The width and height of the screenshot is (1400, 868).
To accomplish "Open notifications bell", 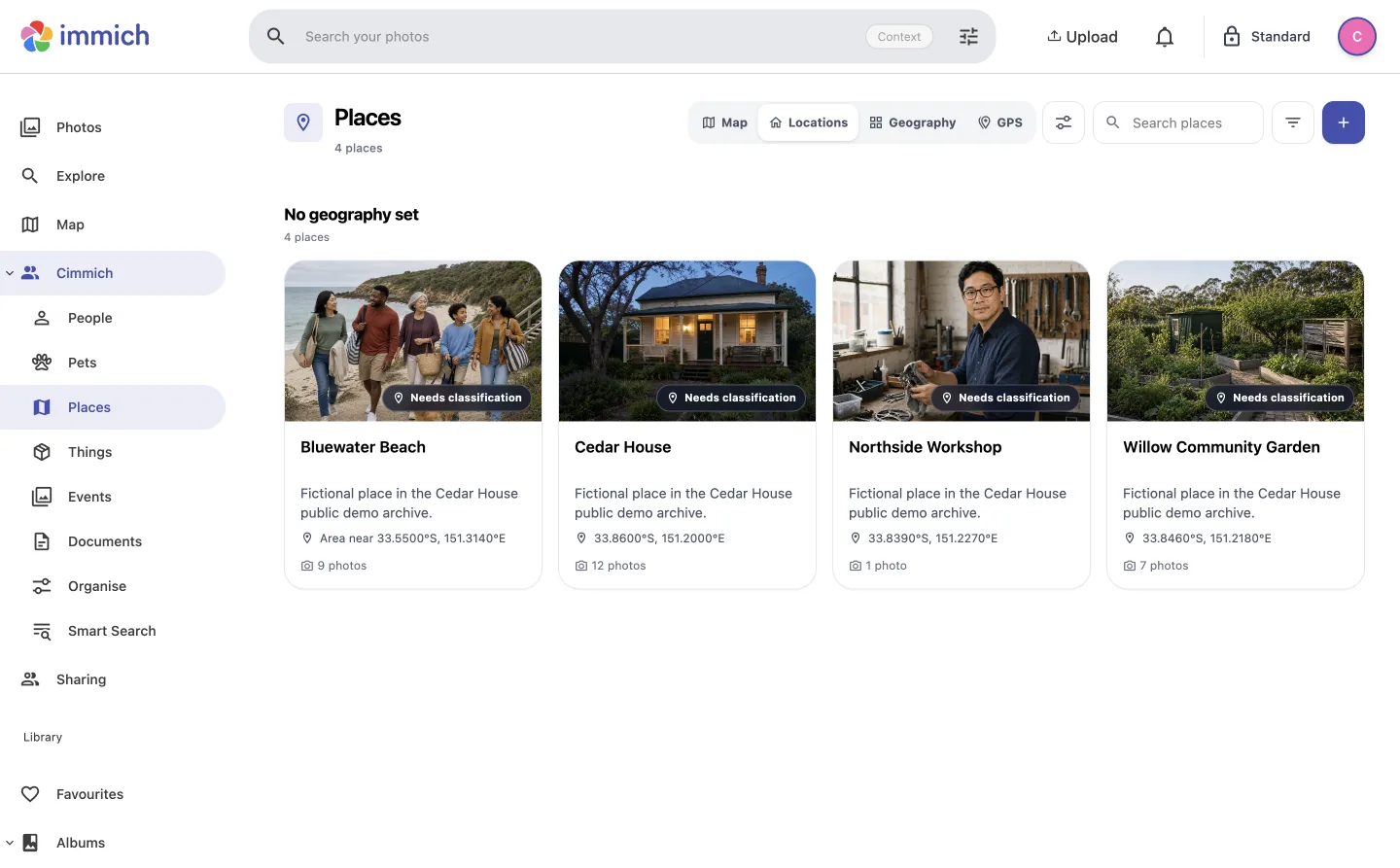I will (x=1165, y=37).
